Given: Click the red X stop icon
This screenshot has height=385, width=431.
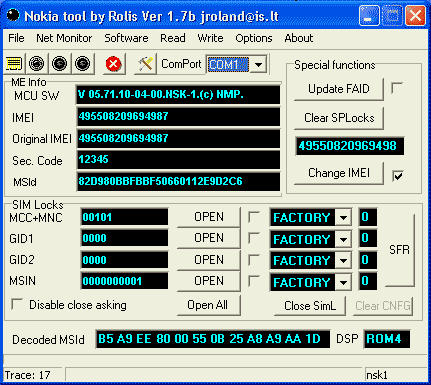Looking at the screenshot, I should [x=113, y=64].
